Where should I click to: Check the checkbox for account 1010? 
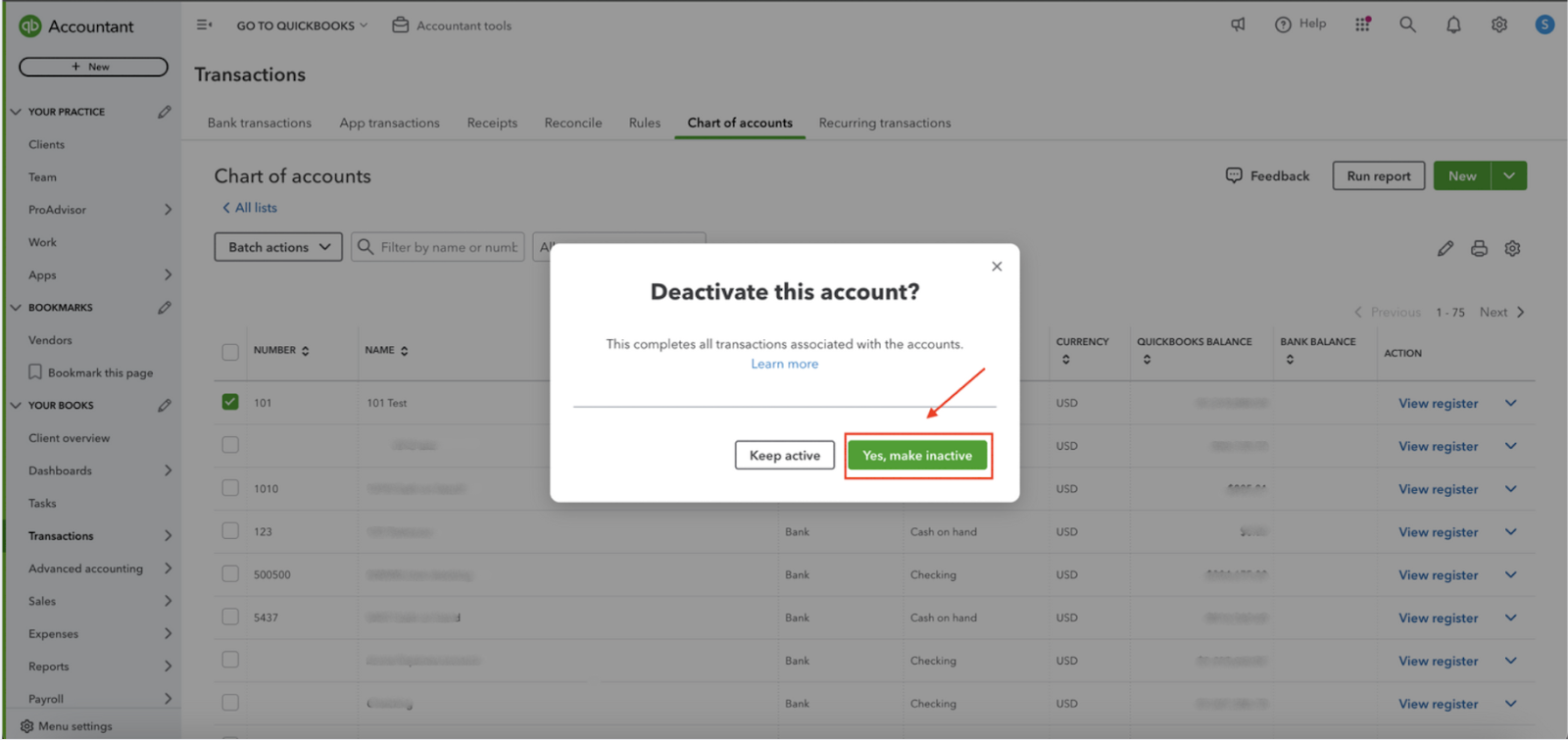tap(230, 487)
